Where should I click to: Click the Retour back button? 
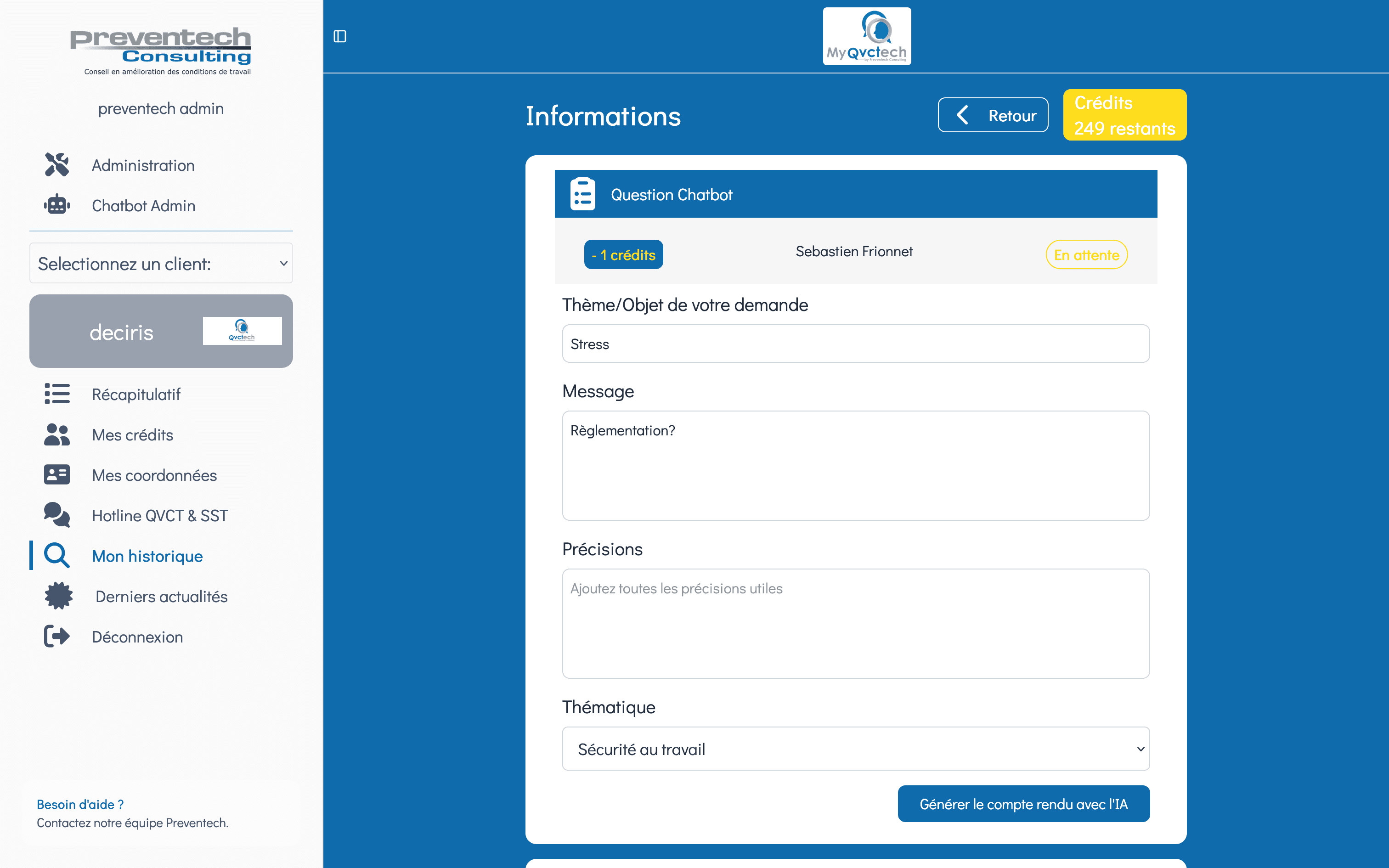coord(993,115)
